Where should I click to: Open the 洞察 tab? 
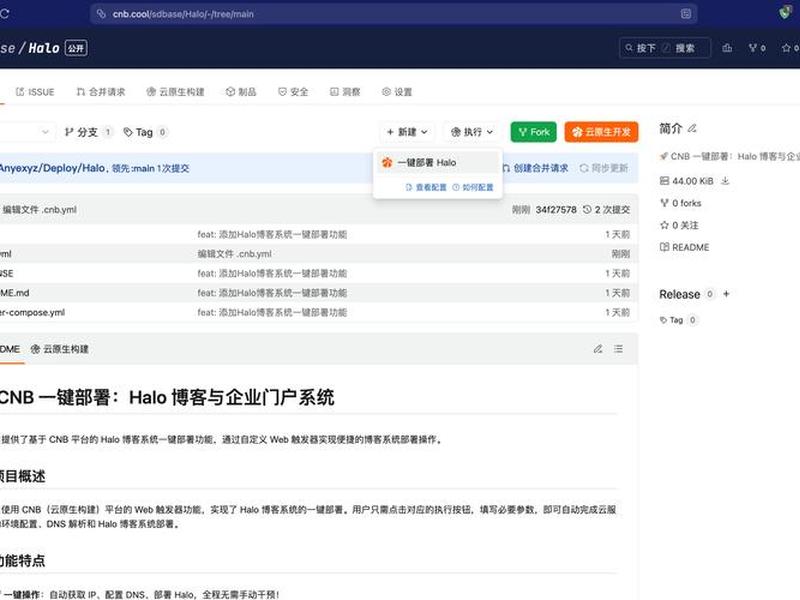[345, 92]
